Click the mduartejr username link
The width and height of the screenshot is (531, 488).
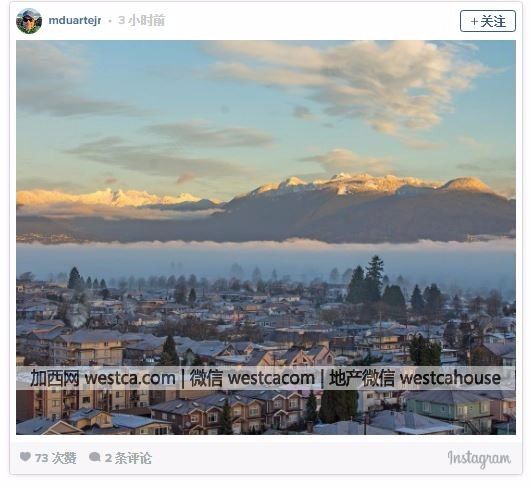[75, 20]
